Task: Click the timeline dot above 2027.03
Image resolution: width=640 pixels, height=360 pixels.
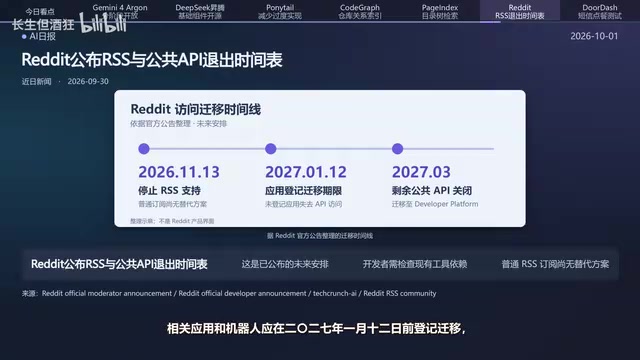Action: pyautogui.click(x=398, y=149)
